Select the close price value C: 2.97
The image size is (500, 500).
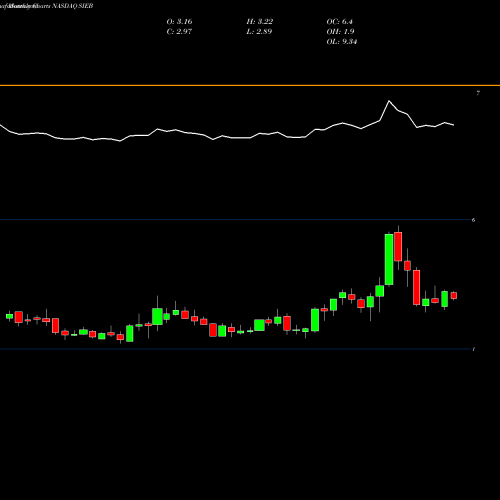[179, 32]
